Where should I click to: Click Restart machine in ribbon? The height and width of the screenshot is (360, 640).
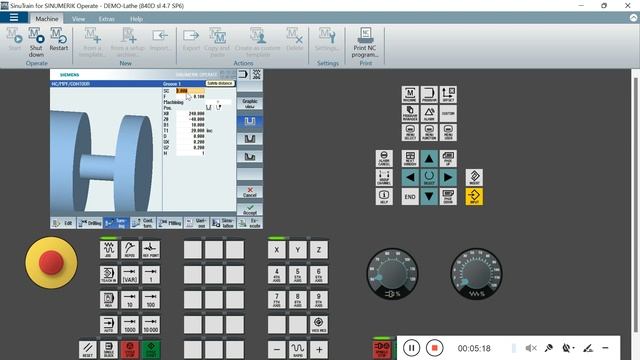[x=59, y=40]
